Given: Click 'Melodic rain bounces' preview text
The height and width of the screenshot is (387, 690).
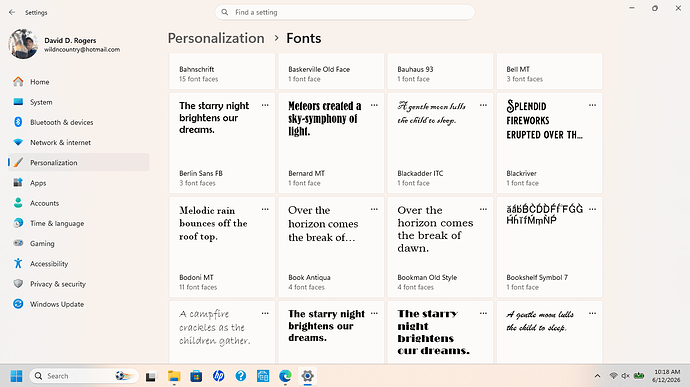Looking at the screenshot, I should point(213,223).
